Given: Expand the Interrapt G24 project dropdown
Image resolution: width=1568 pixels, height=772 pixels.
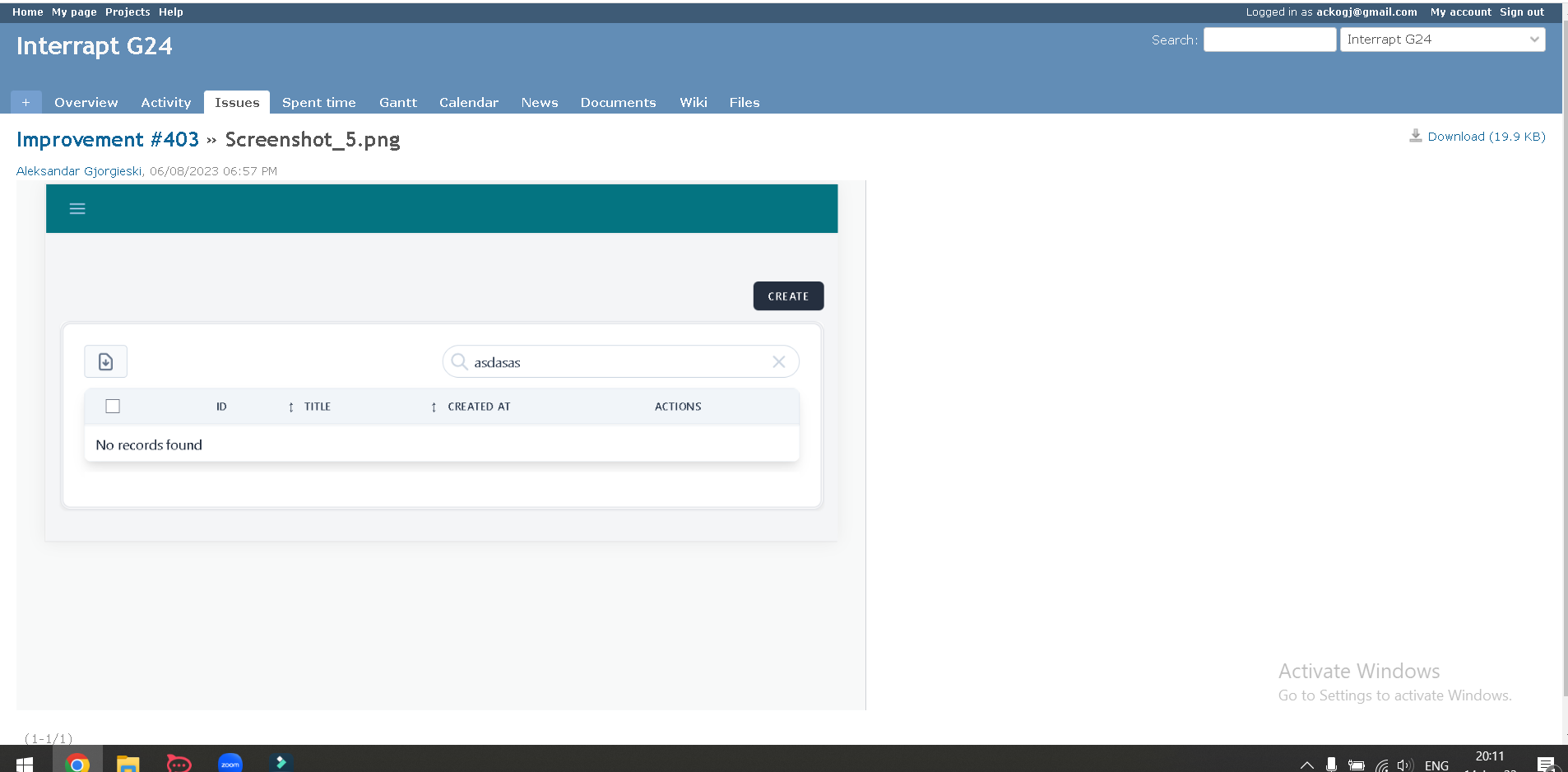Looking at the screenshot, I should [1442, 40].
